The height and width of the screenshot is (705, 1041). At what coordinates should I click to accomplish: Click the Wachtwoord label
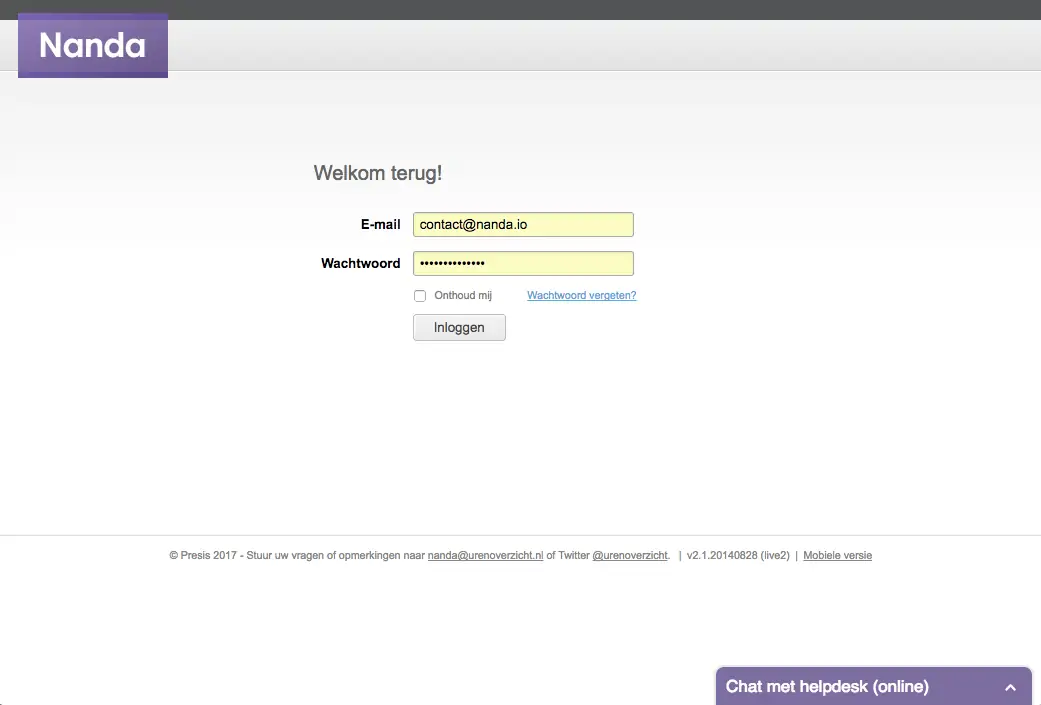tap(360, 264)
